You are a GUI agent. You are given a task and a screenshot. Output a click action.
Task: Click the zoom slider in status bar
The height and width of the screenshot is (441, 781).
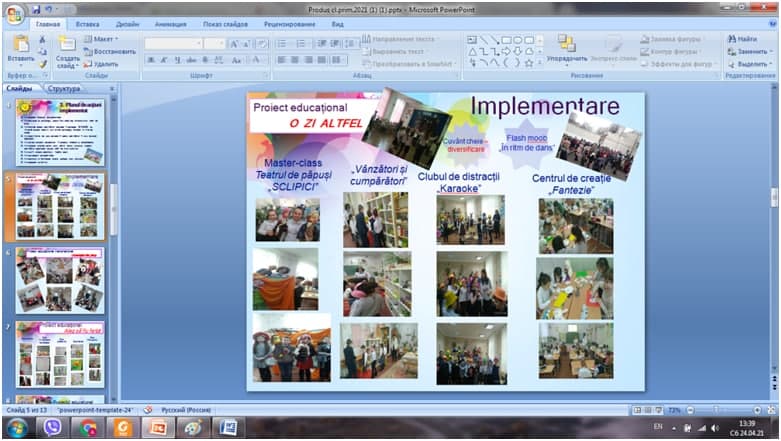click(x=718, y=410)
